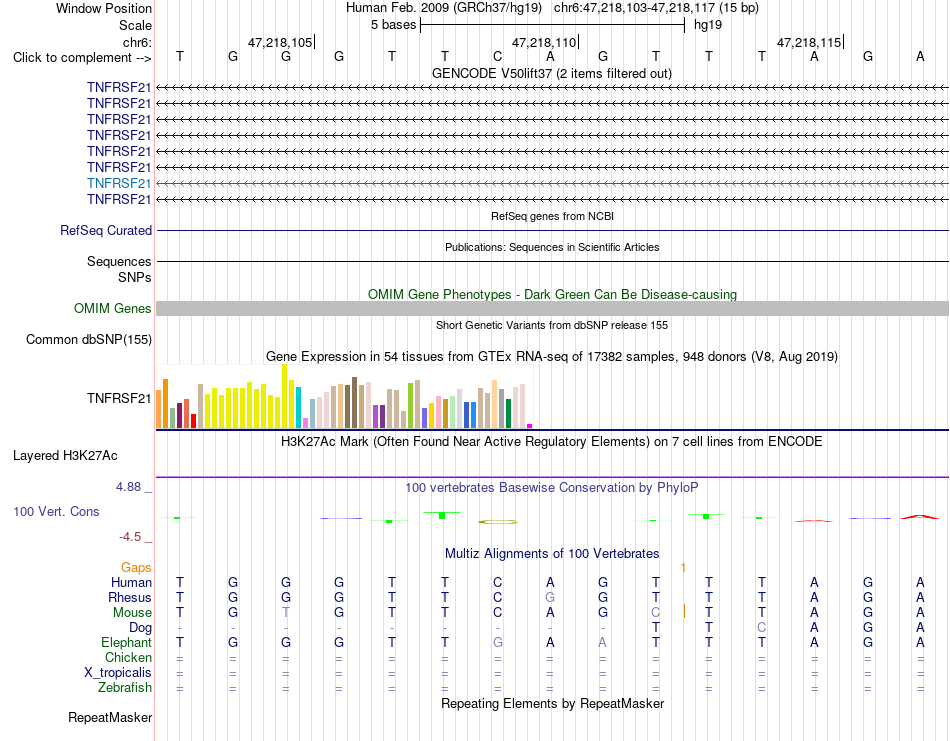The height and width of the screenshot is (741, 950).
Task: Click the '100 Vert. Cons' track label
Action: [x=56, y=511]
